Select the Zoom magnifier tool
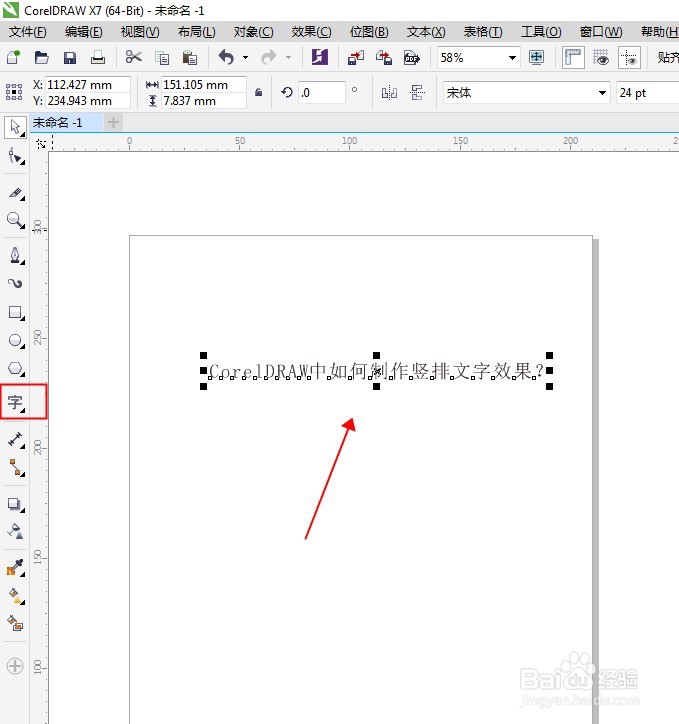 (16, 220)
